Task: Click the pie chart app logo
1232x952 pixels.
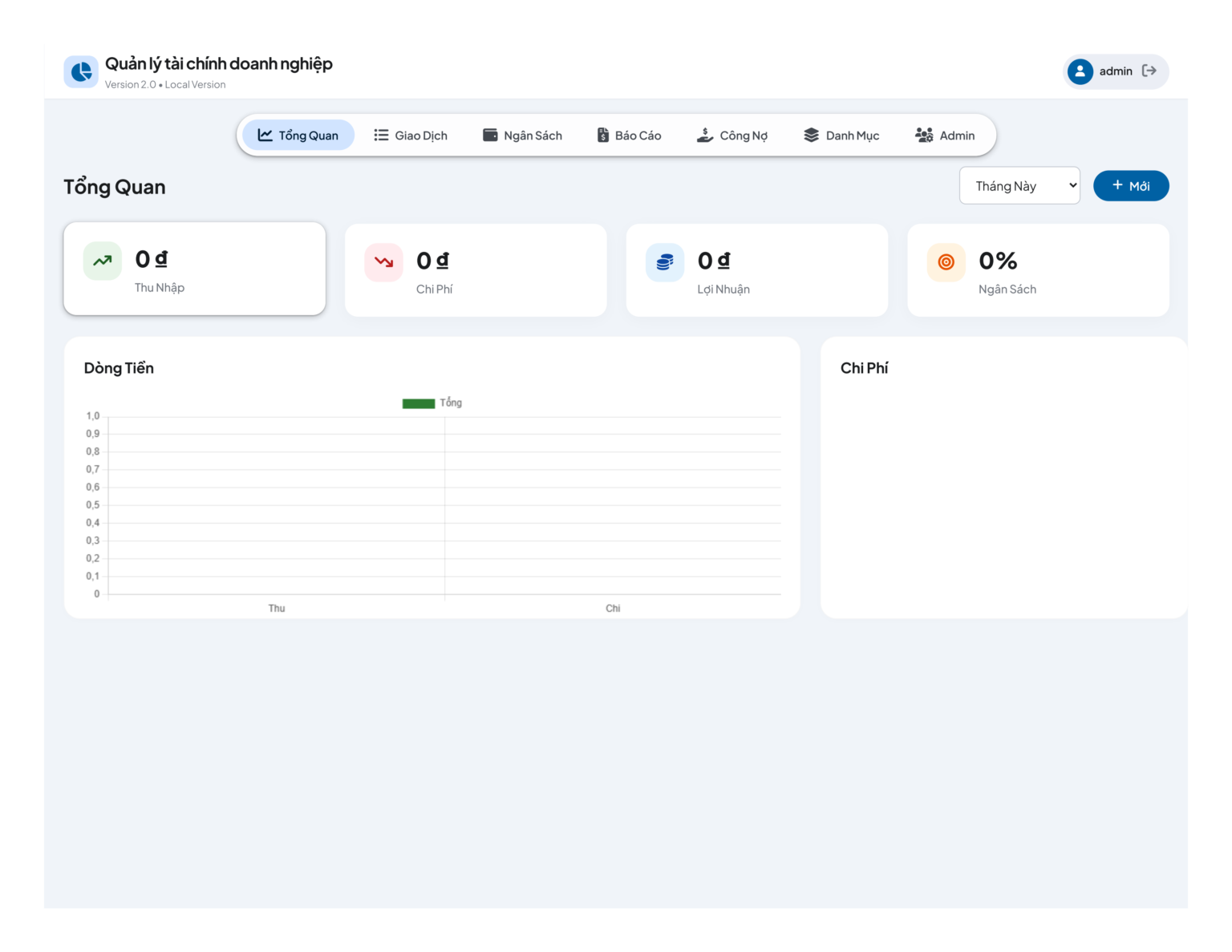Action: (81, 71)
